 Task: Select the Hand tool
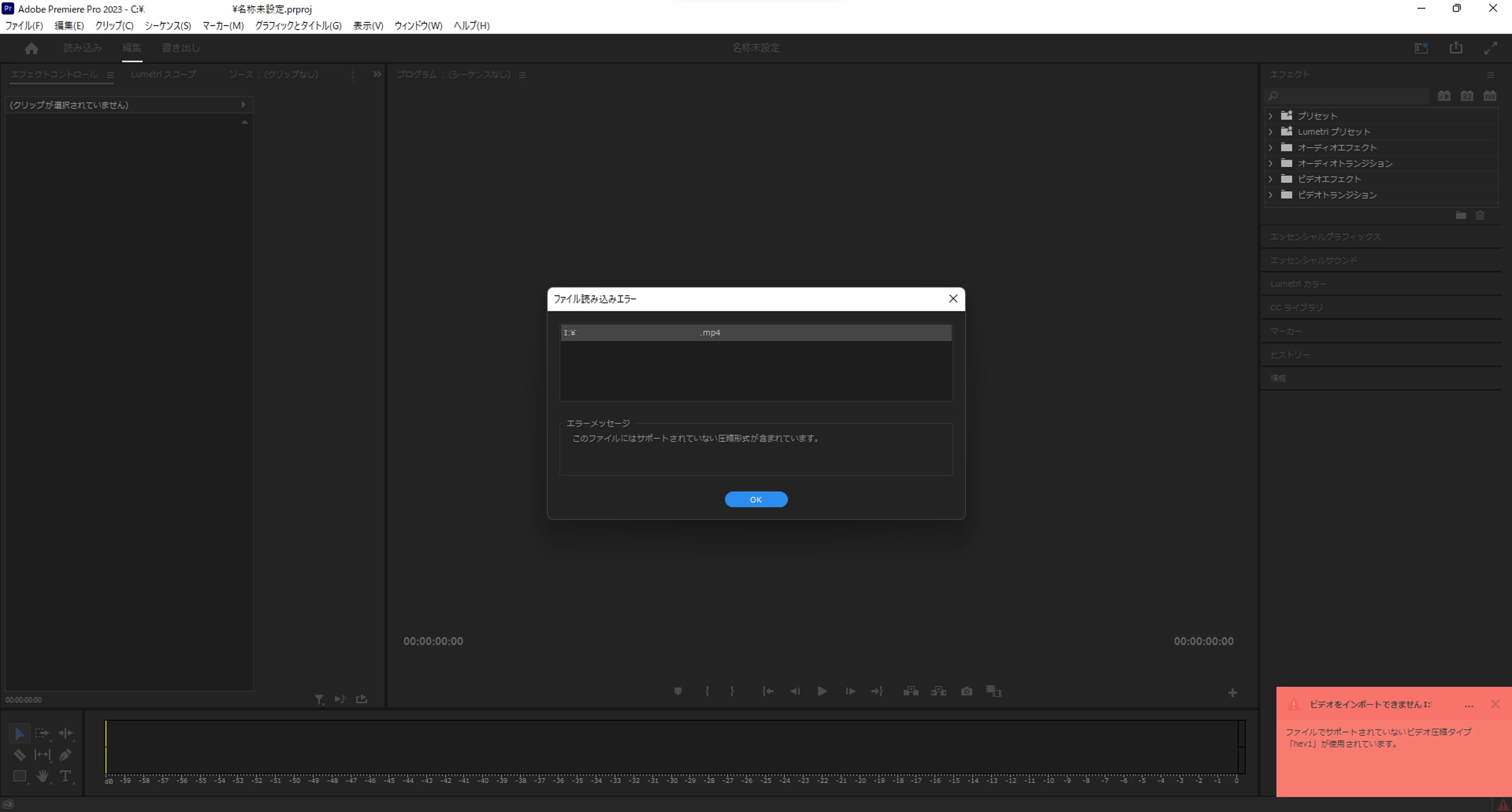coord(42,776)
